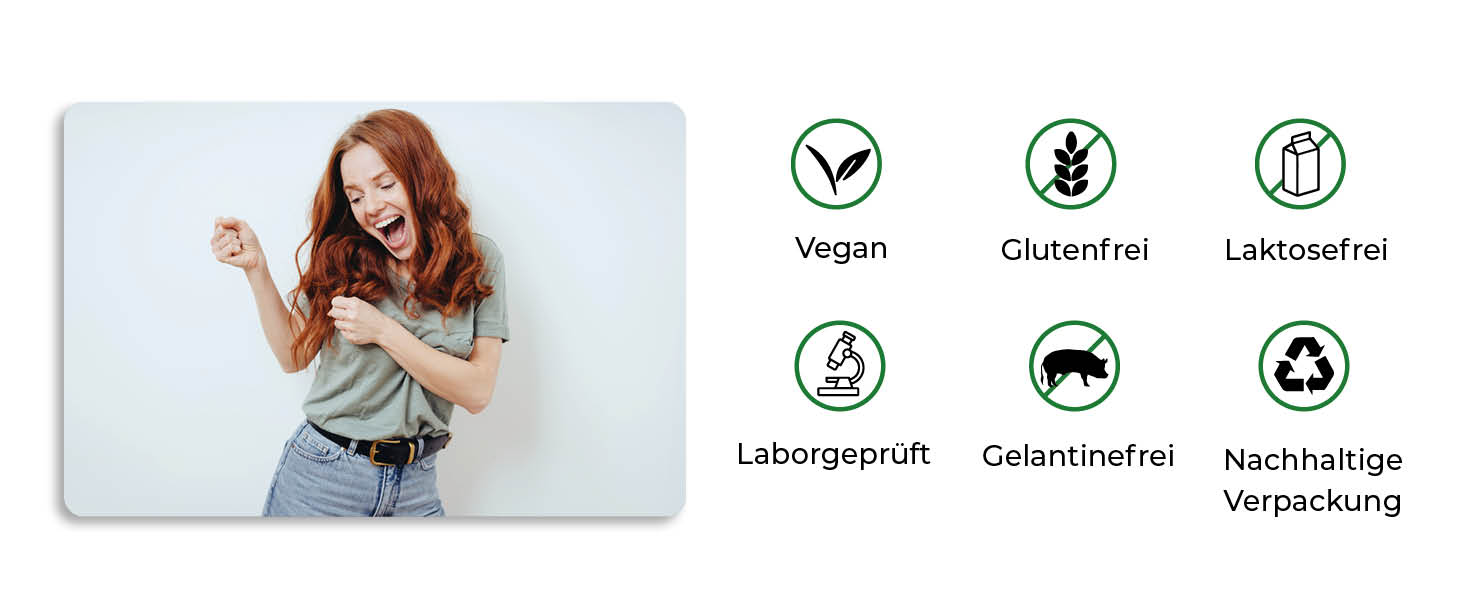Click the Laktosefrei label text

(x=1306, y=250)
